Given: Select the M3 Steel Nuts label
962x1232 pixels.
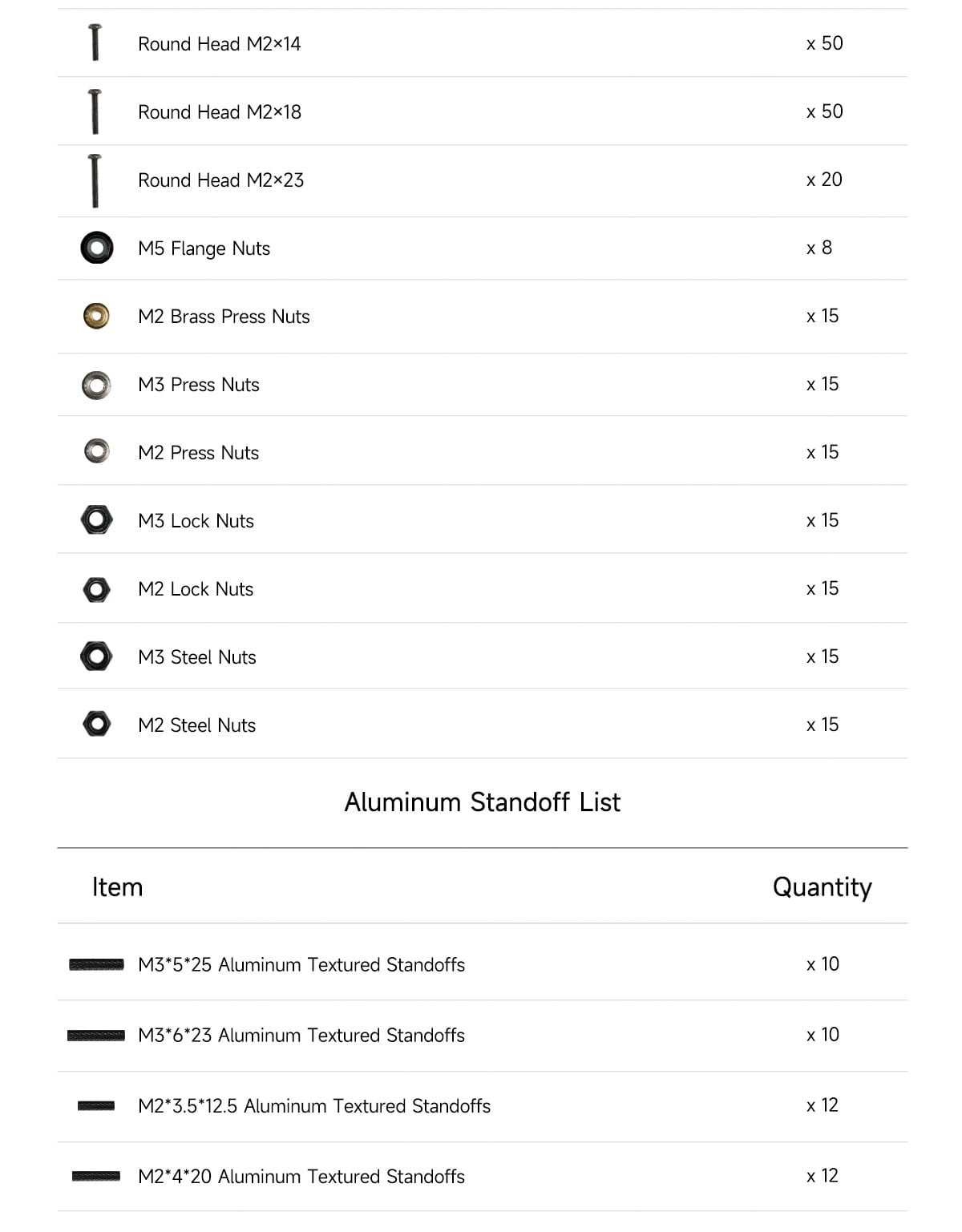Looking at the screenshot, I should point(197,657).
